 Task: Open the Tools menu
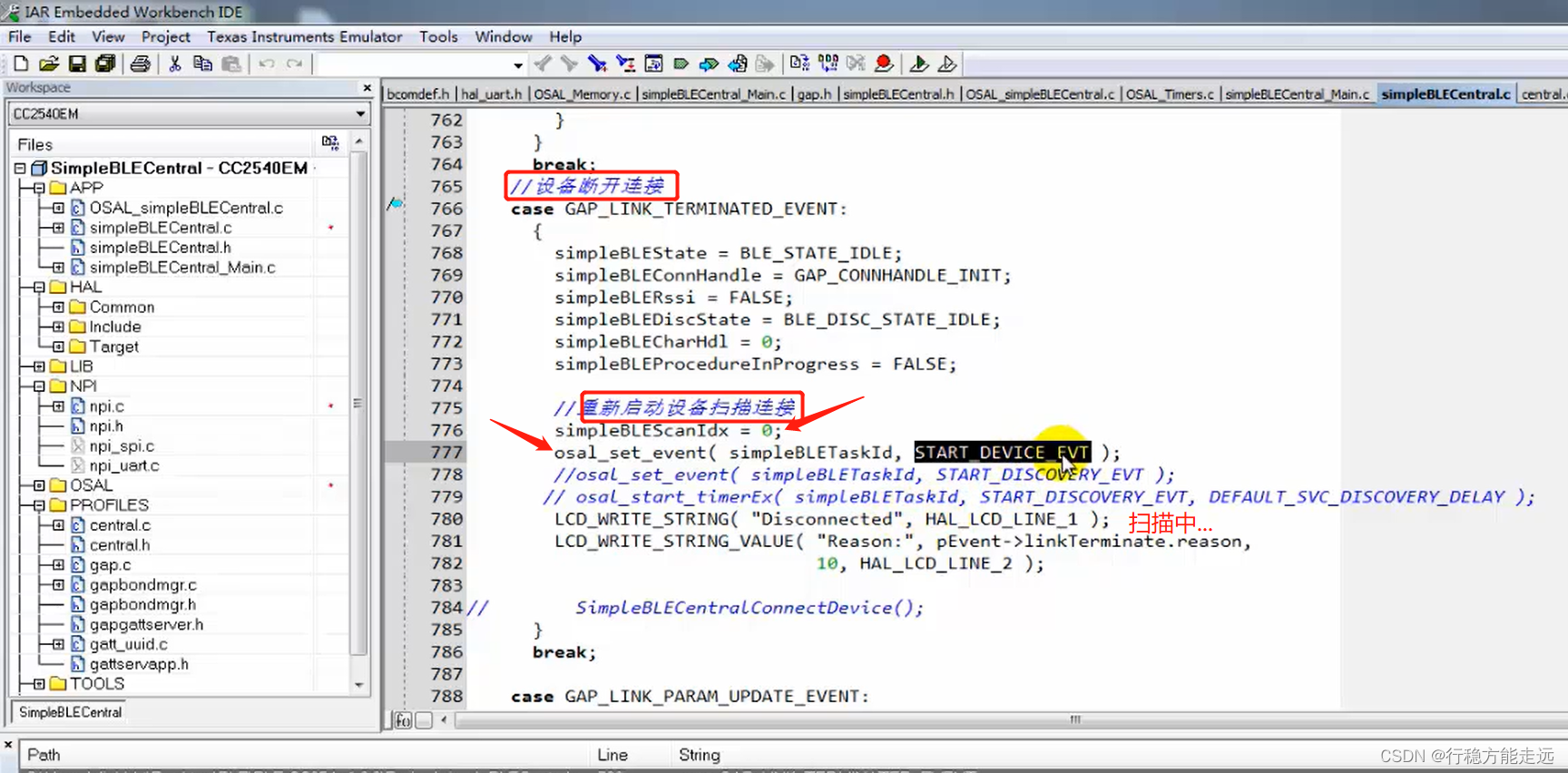point(438,37)
